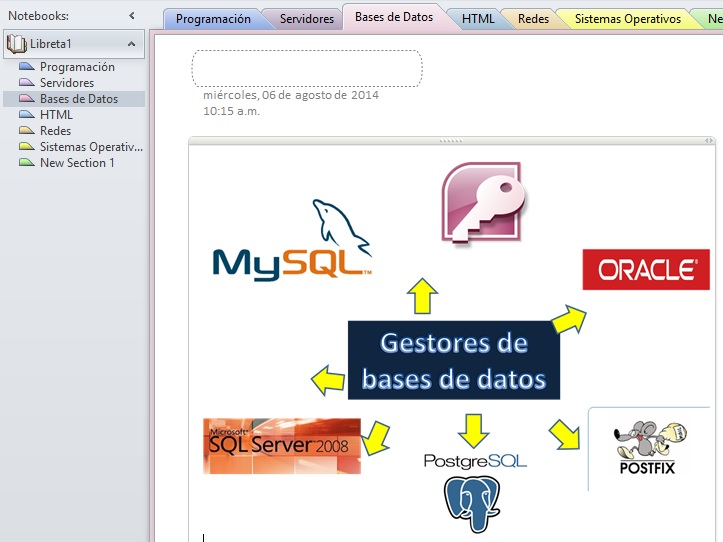Viewport: 723px width, 542px height.
Task: Click the note container width arrows handle
Action: (709, 140)
